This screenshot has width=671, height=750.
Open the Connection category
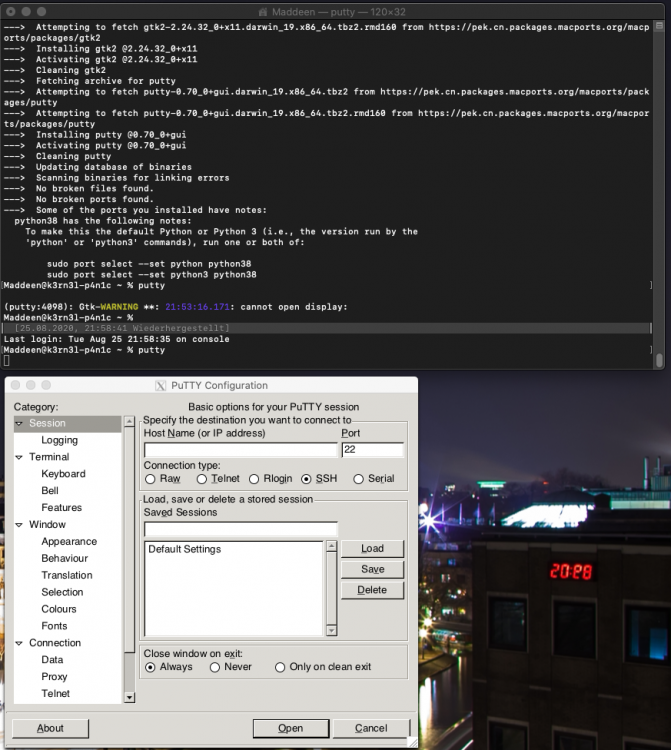click(55, 643)
